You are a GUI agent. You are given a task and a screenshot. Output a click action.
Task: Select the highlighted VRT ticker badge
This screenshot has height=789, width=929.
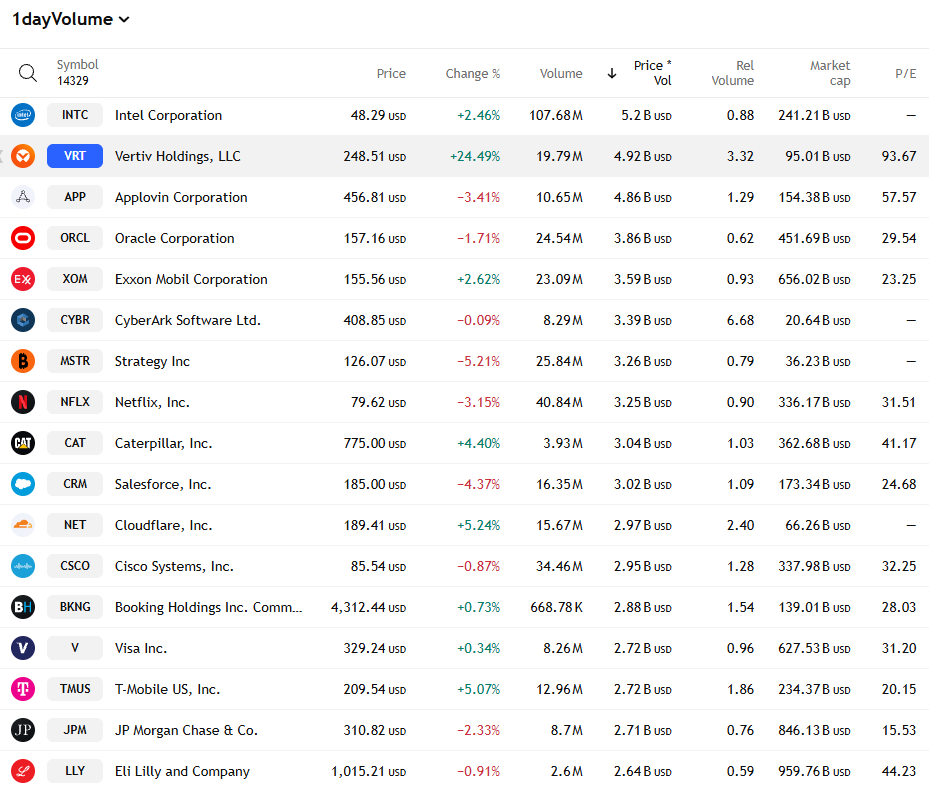75,156
